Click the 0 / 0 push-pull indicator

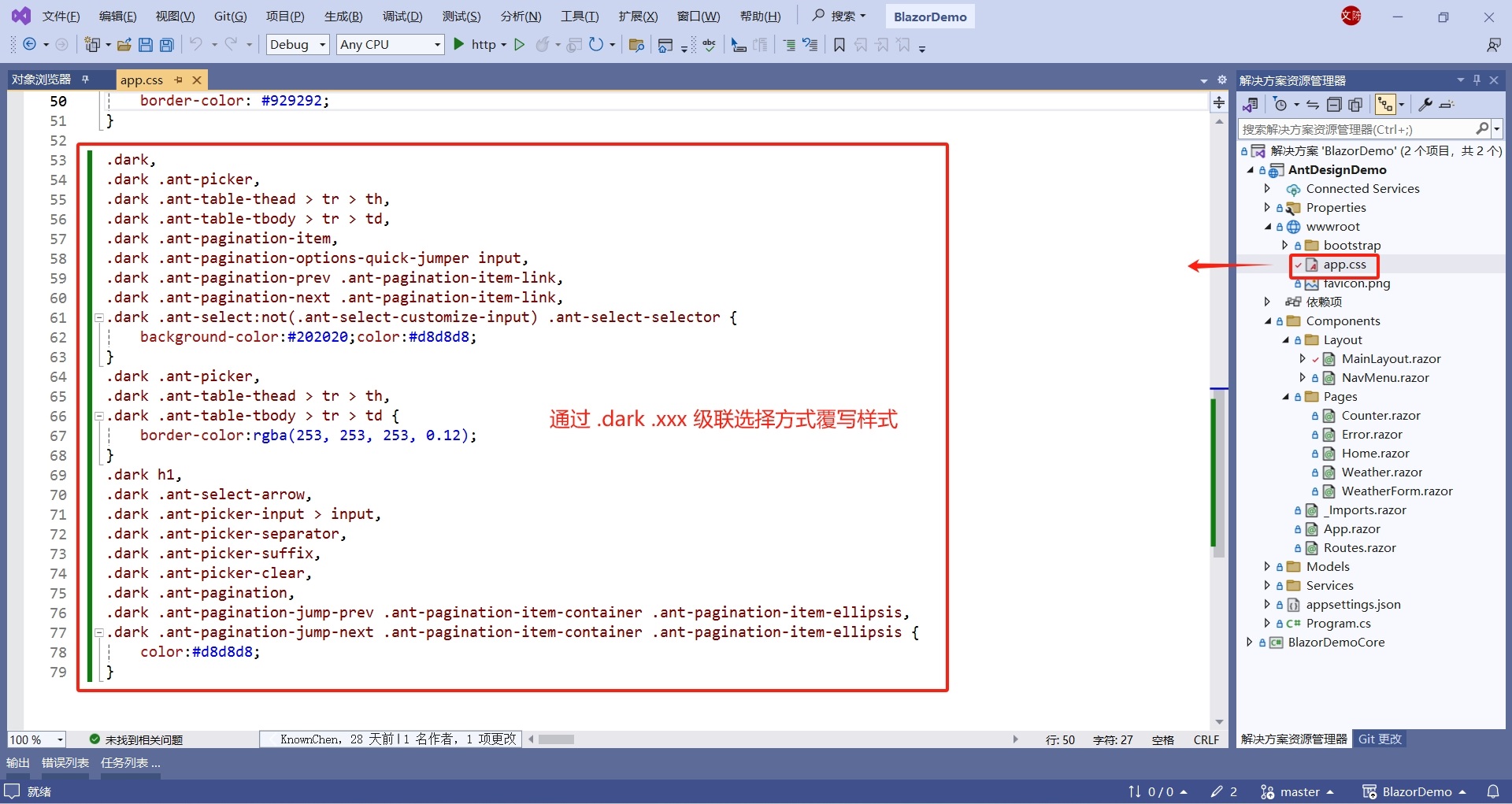[x=1158, y=791]
